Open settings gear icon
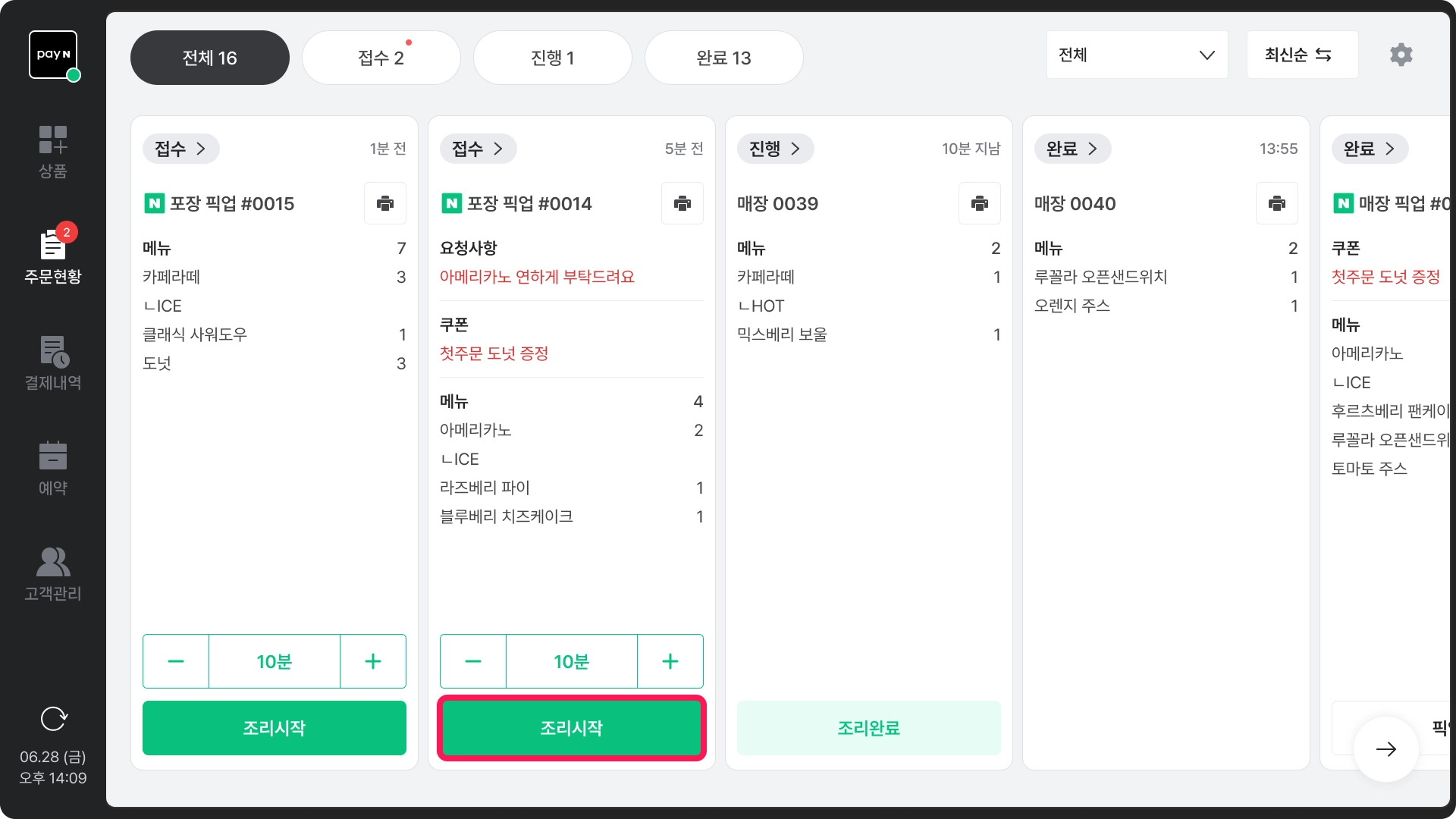The width and height of the screenshot is (1456, 819). [1401, 55]
